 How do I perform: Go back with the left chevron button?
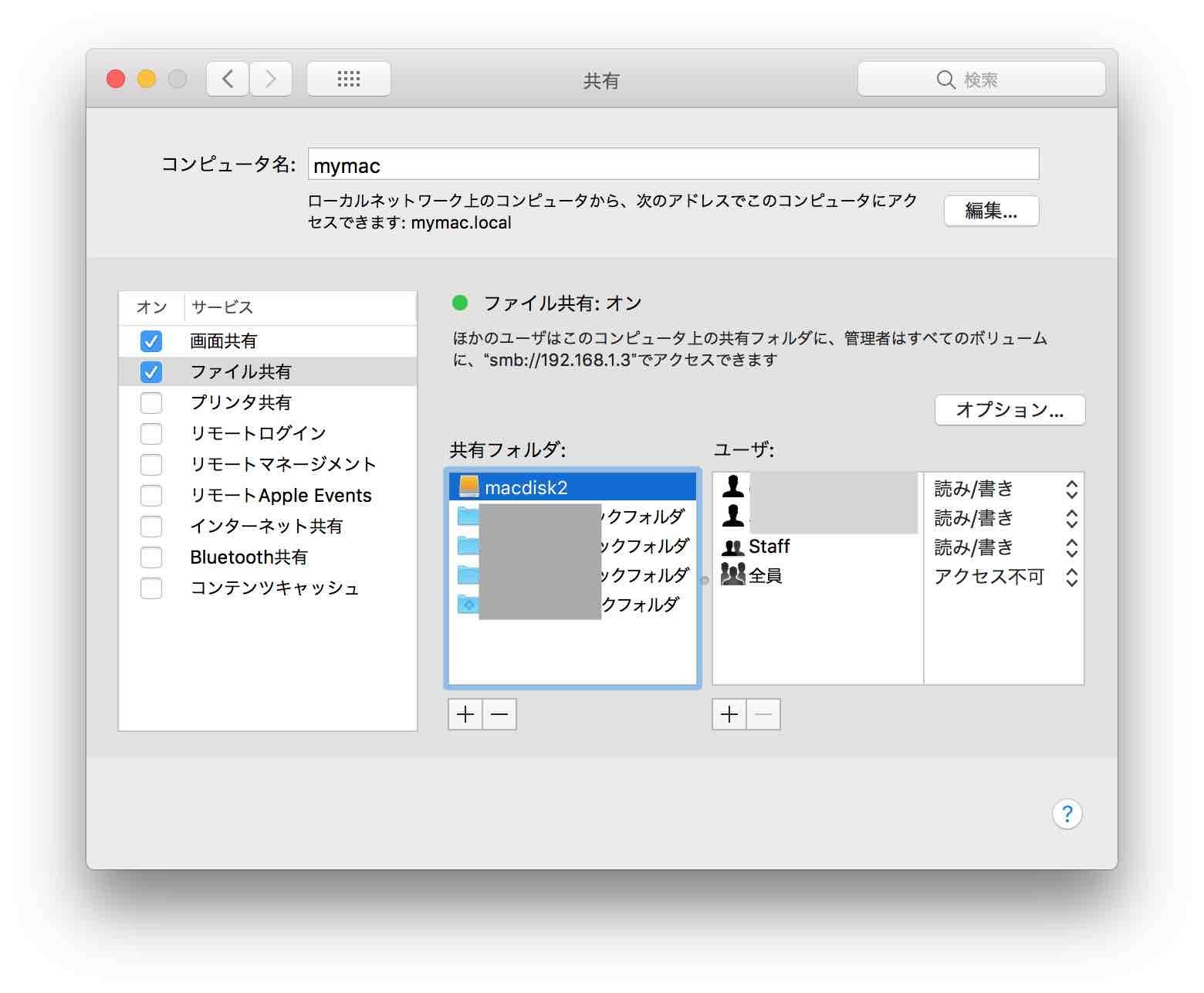pos(228,79)
